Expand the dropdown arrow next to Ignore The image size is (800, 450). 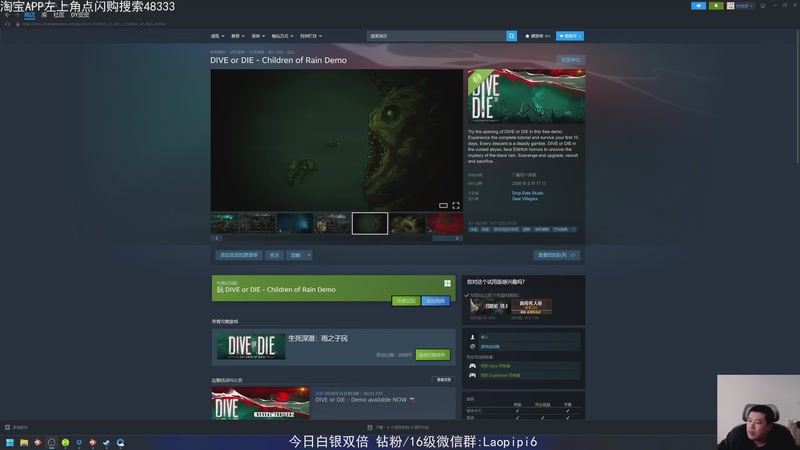point(309,255)
